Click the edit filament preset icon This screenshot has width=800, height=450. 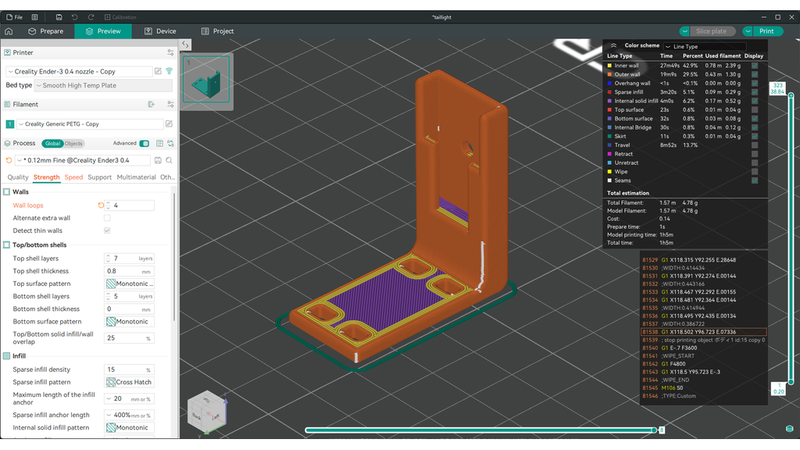point(169,124)
